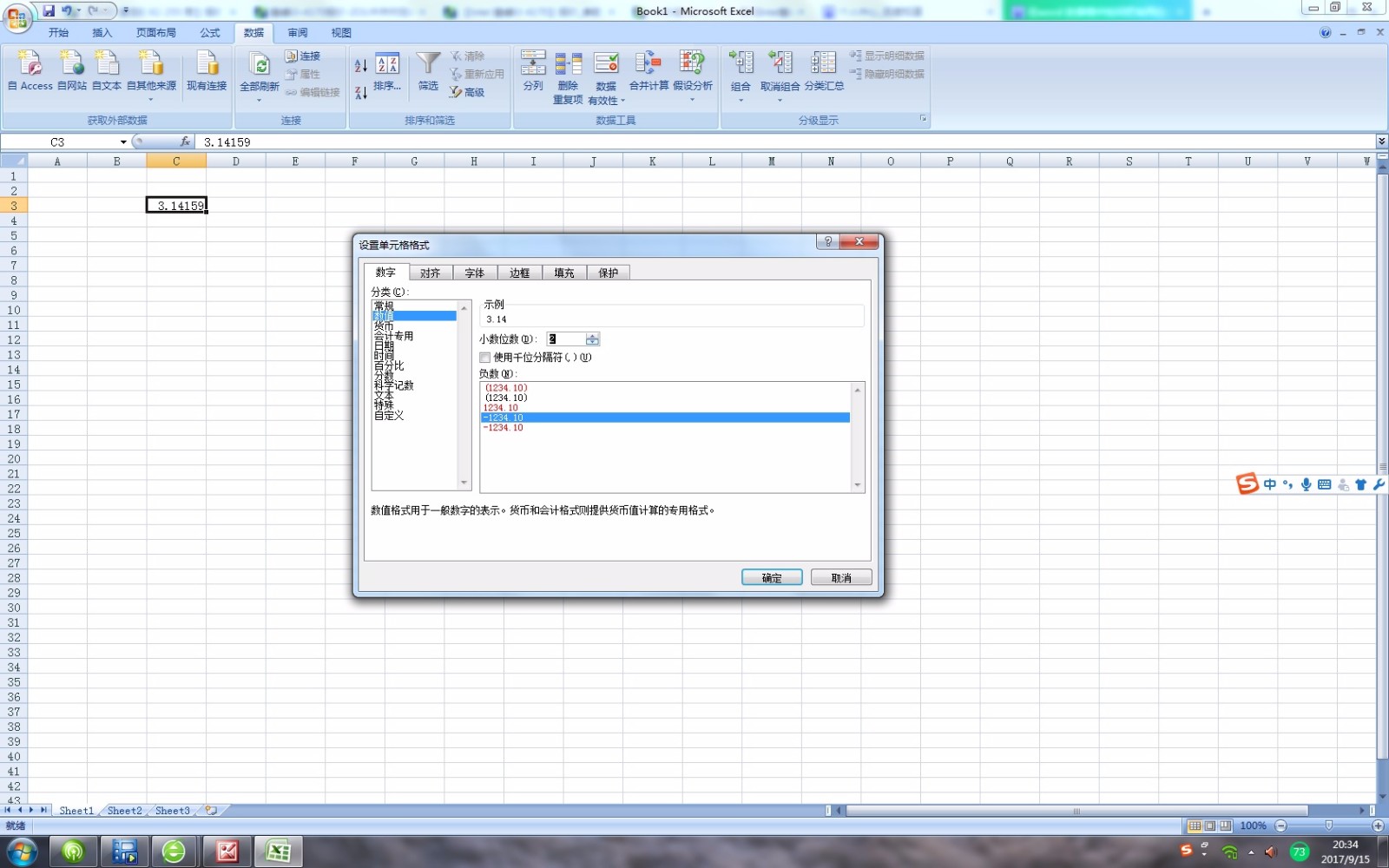The image size is (1389, 868).
Task: Click the 小数位数 decimal places input field
Action: click(566, 339)
